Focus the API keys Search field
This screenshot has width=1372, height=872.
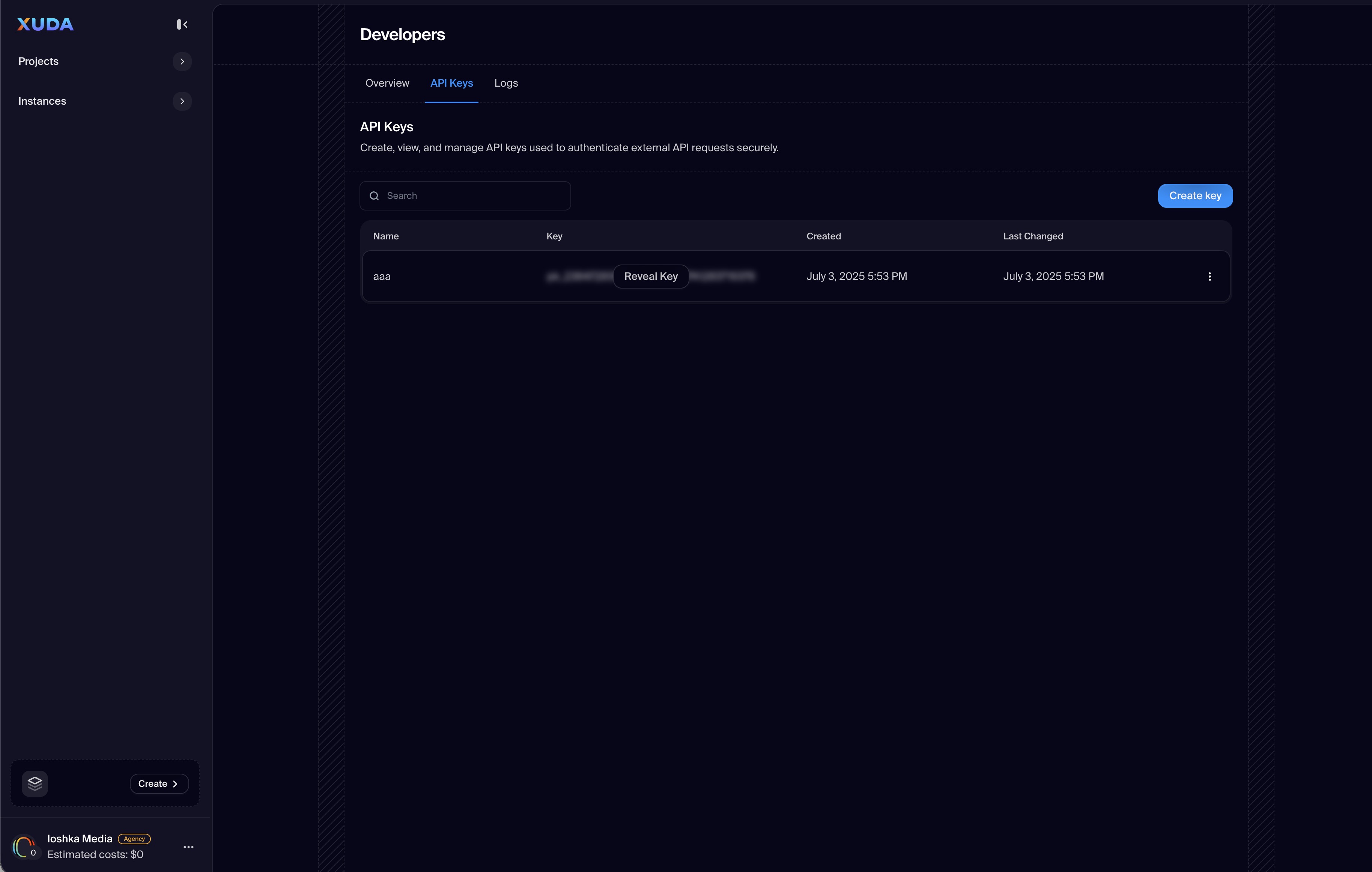click(x=465, y=196)
